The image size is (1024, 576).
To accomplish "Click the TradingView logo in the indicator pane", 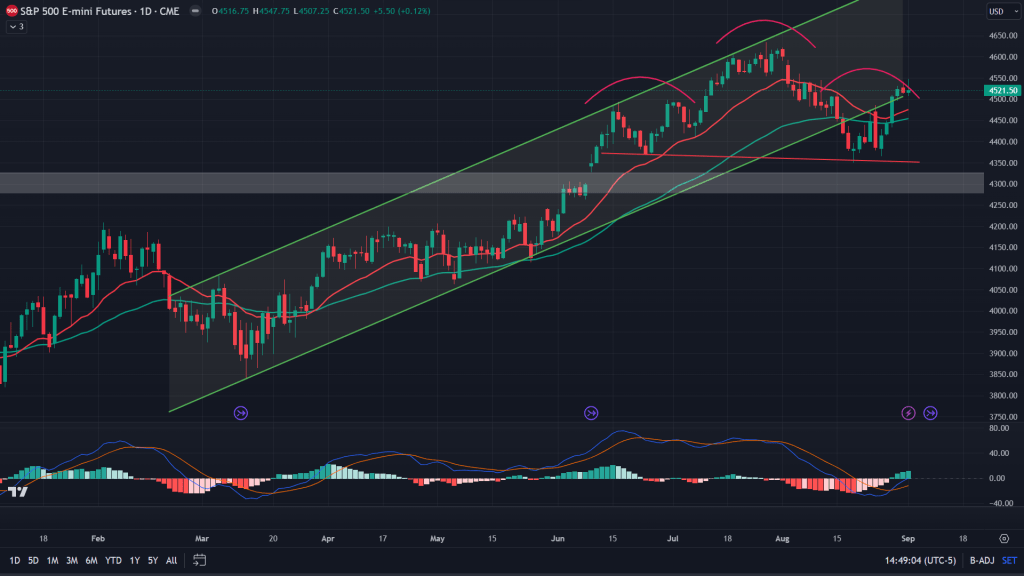I will [x=17, y=490].
